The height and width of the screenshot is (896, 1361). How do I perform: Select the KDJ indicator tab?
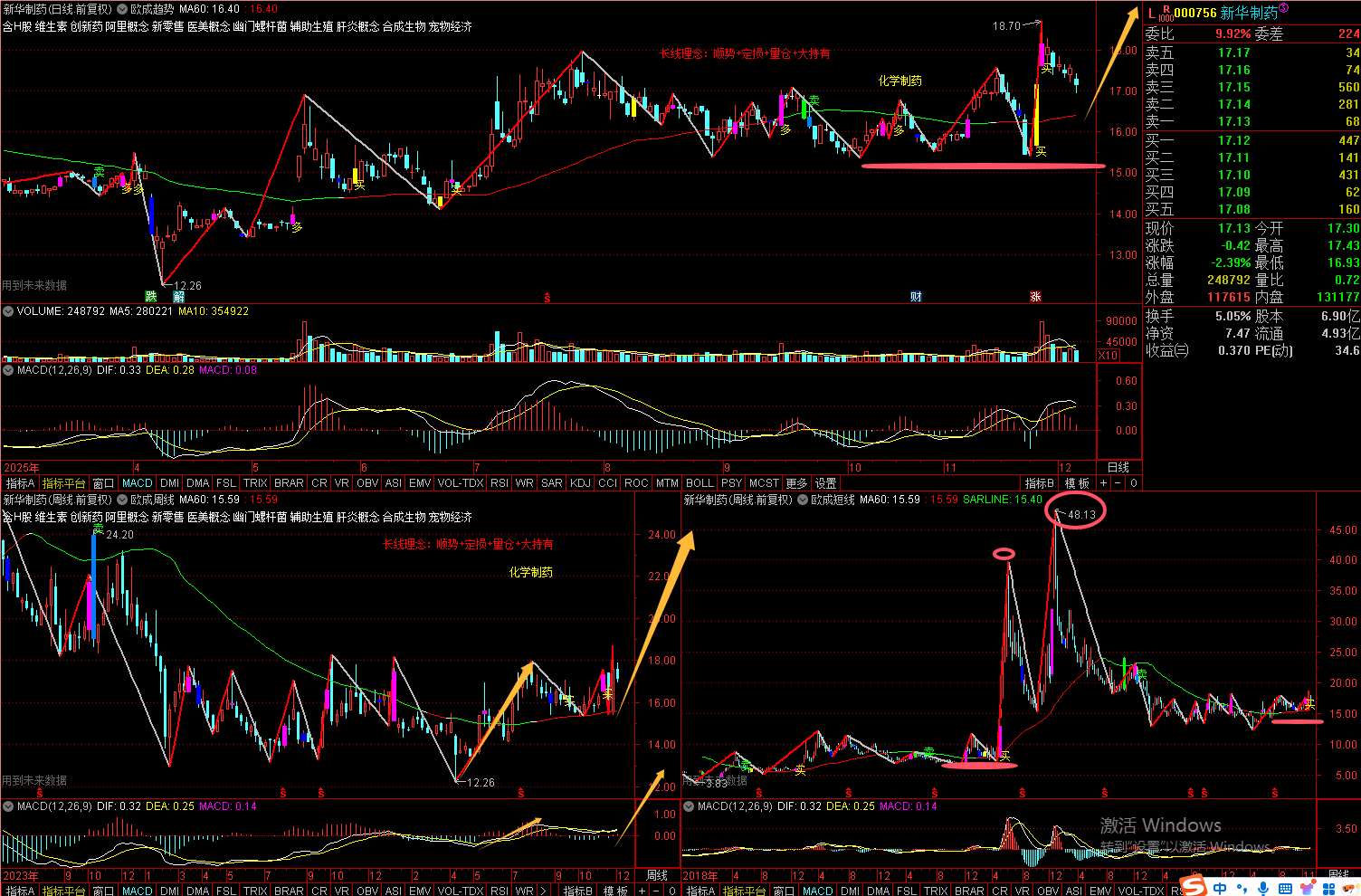[580, 483]
